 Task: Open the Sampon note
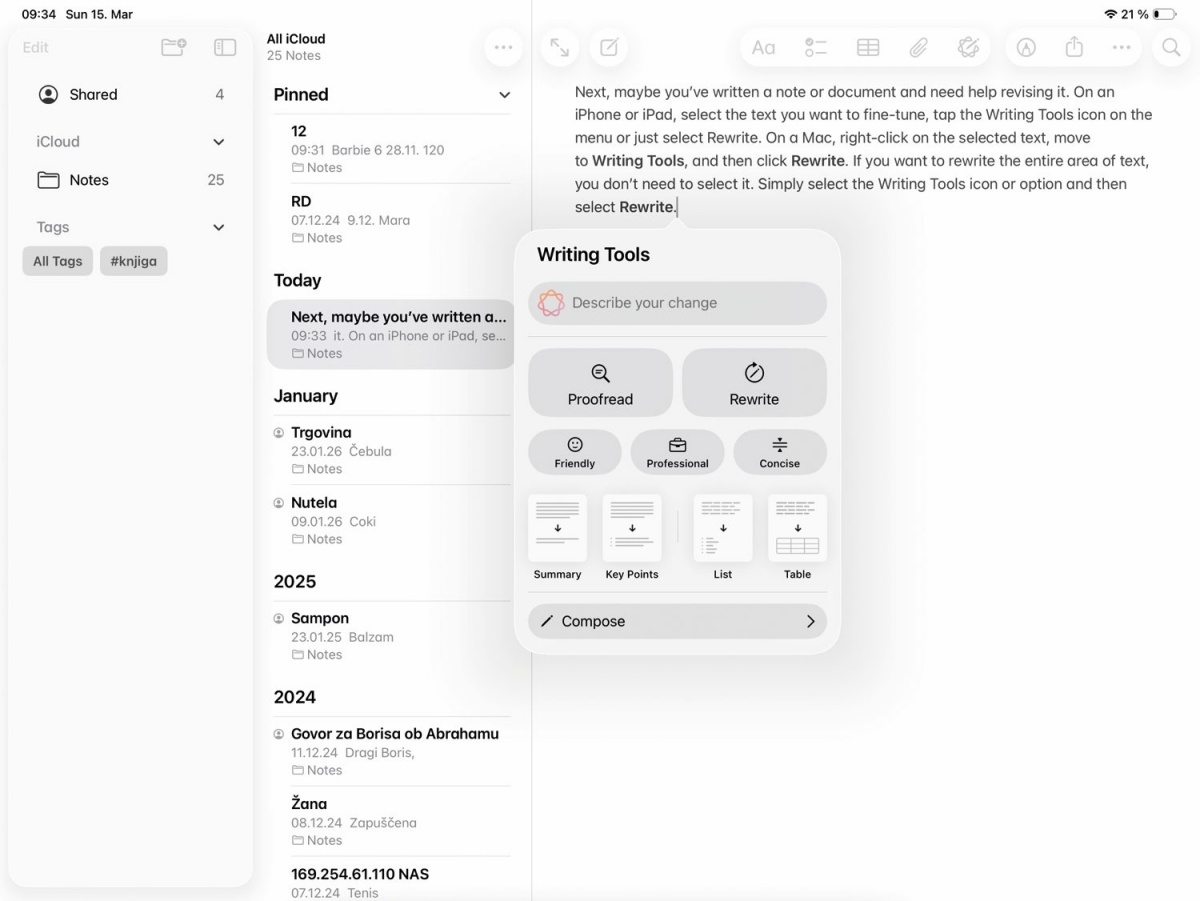coord(391,636)
